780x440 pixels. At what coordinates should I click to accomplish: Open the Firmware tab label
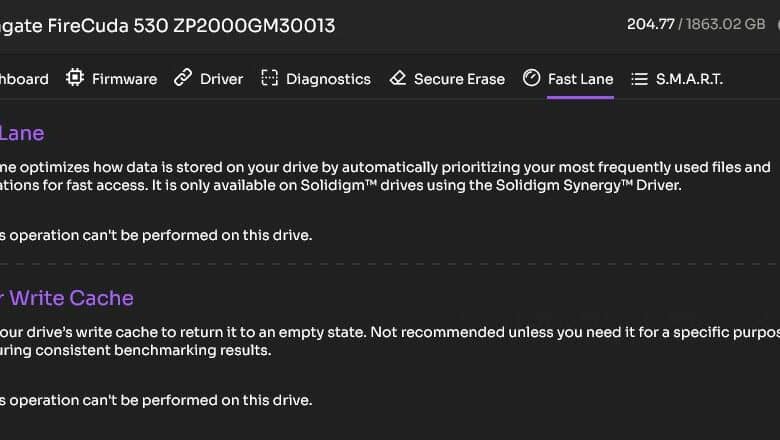124,79
